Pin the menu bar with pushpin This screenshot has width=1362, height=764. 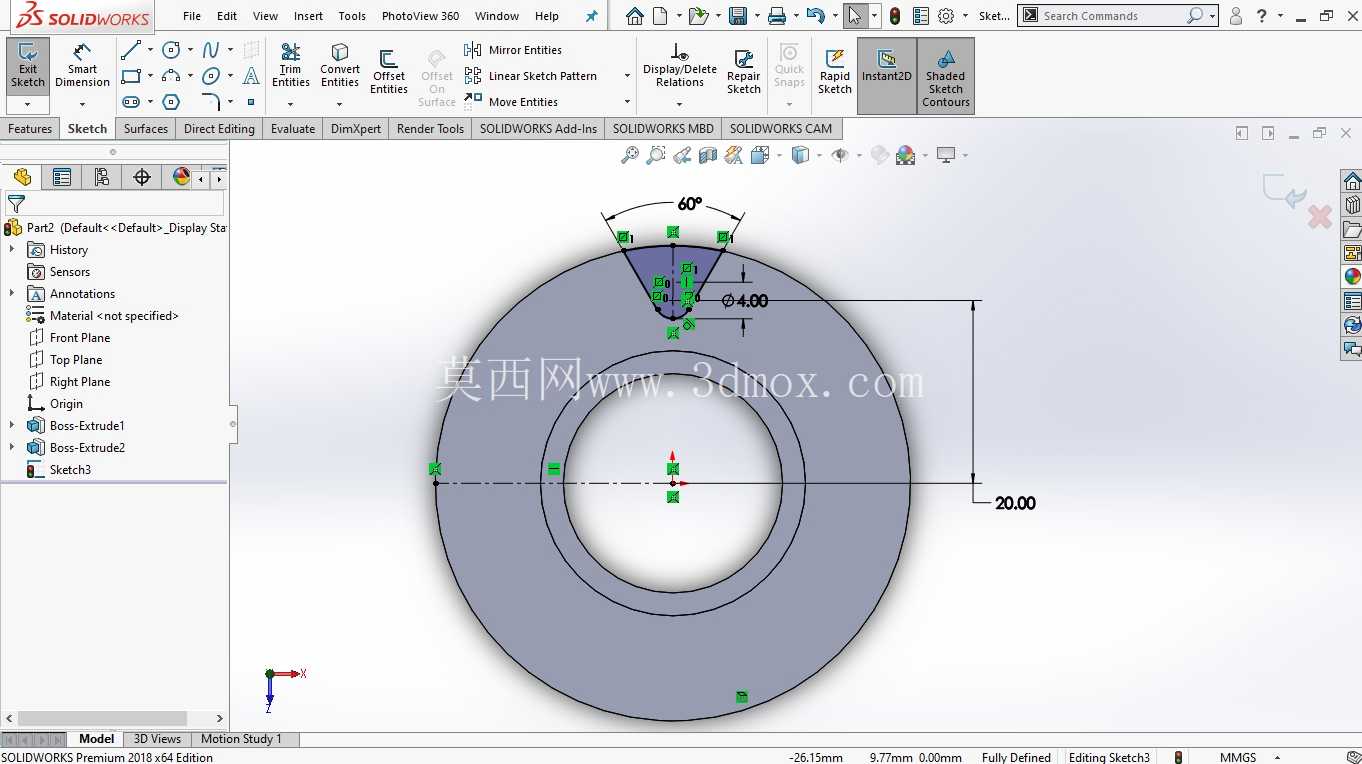point(592,16)
